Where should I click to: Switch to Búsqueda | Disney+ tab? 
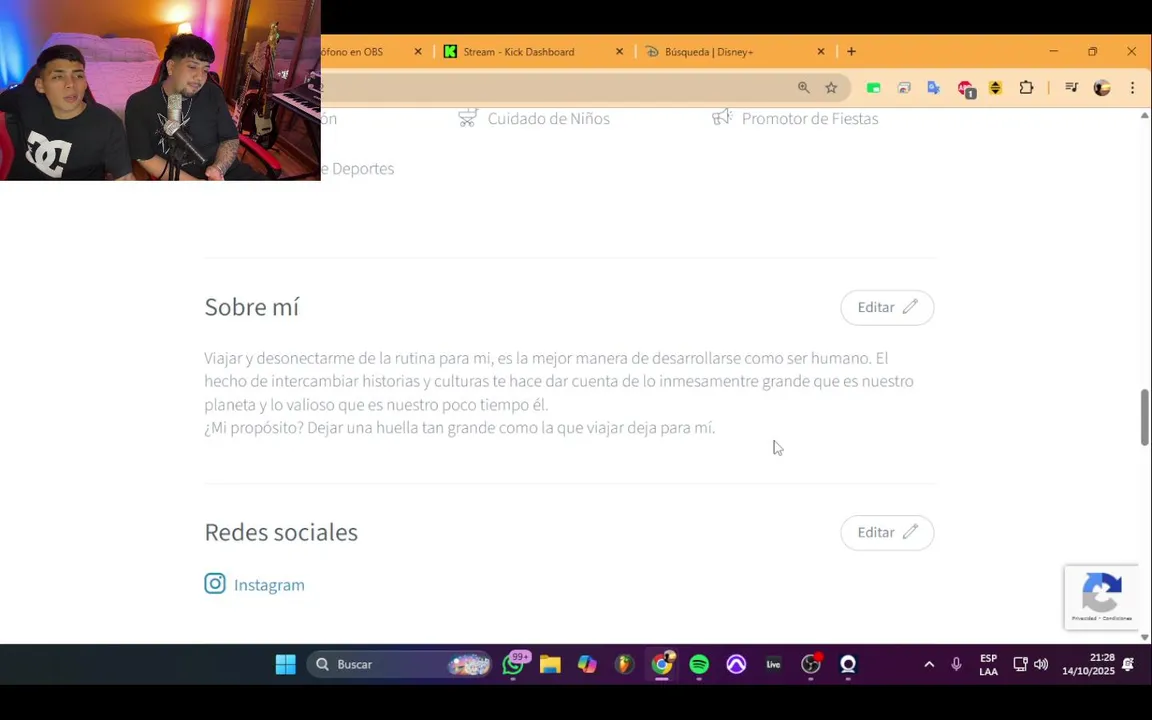[x=709, y=51]
